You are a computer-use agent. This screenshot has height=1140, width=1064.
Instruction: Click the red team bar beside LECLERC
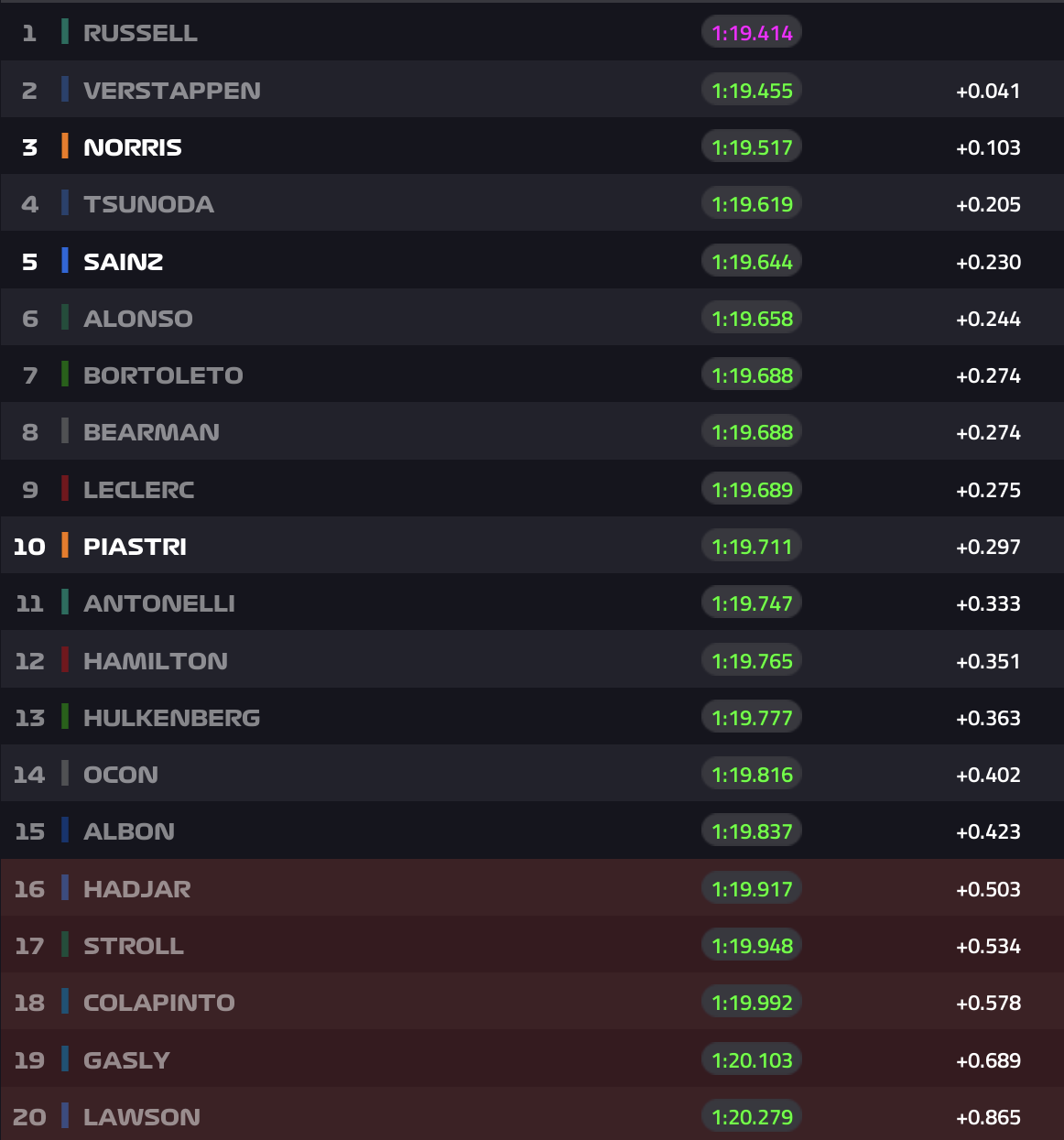point(65,489)
